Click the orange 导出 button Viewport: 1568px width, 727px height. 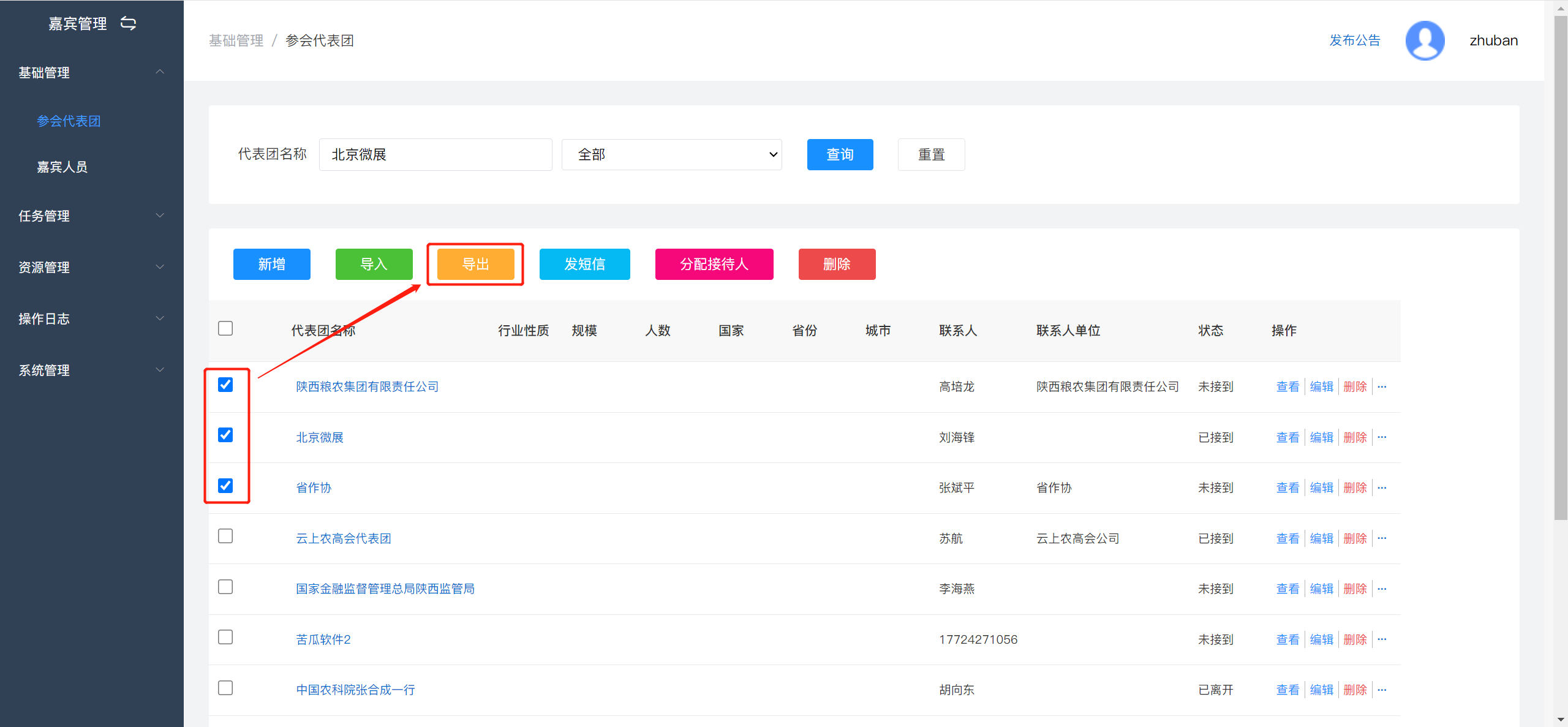click(475, 264)
